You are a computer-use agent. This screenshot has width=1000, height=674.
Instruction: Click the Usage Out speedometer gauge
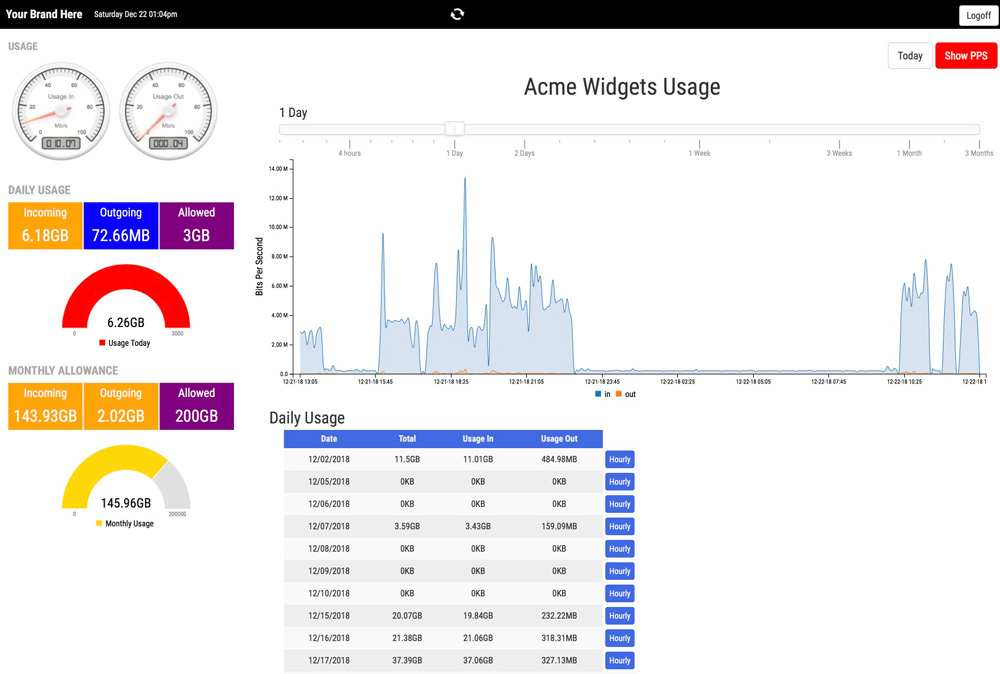168,111
